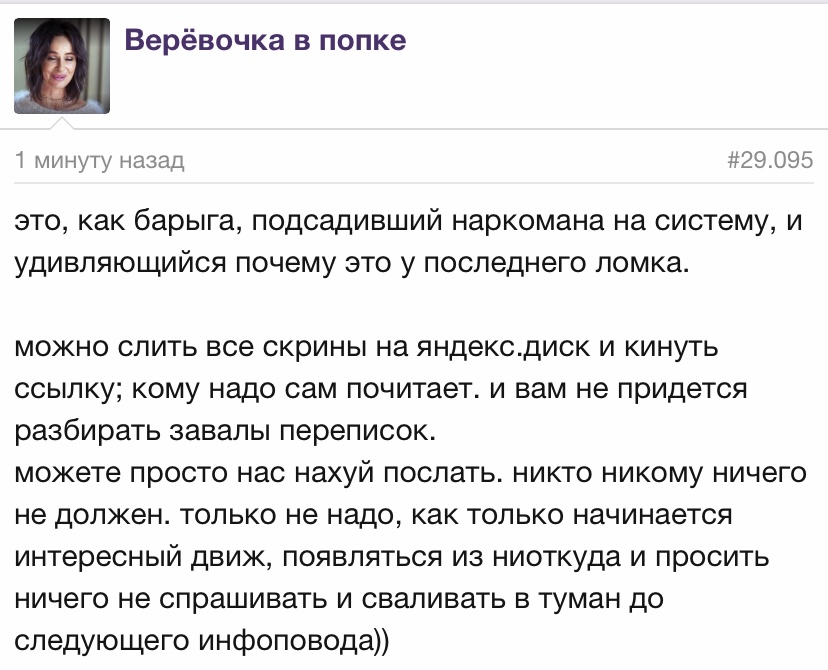Click the timestamp 1 минуту назад
This screenshot has width=828, height=670.
pos(99,160)
